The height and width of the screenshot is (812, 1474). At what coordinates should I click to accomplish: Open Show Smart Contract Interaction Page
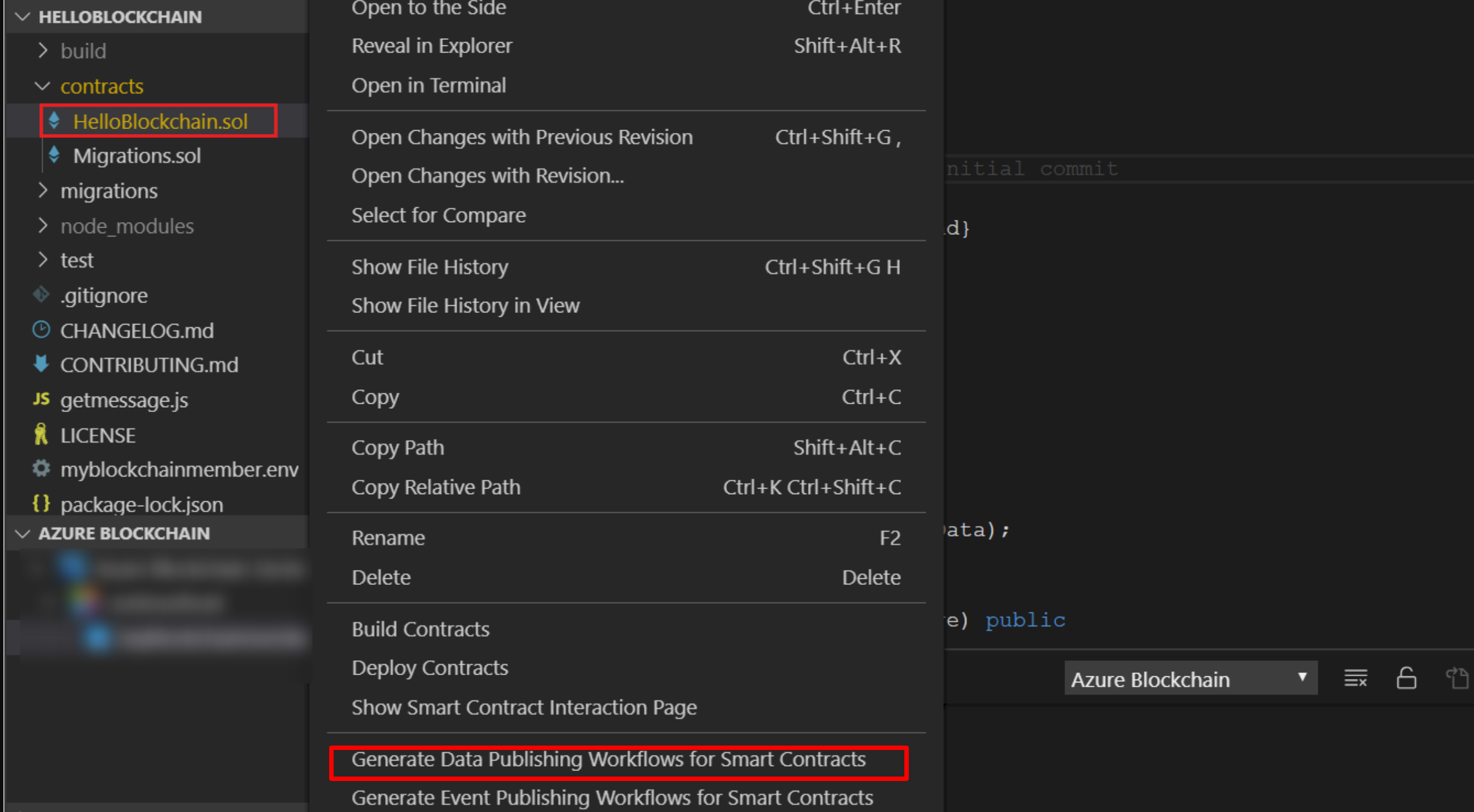pyautogui.click(x=524, y=707)
